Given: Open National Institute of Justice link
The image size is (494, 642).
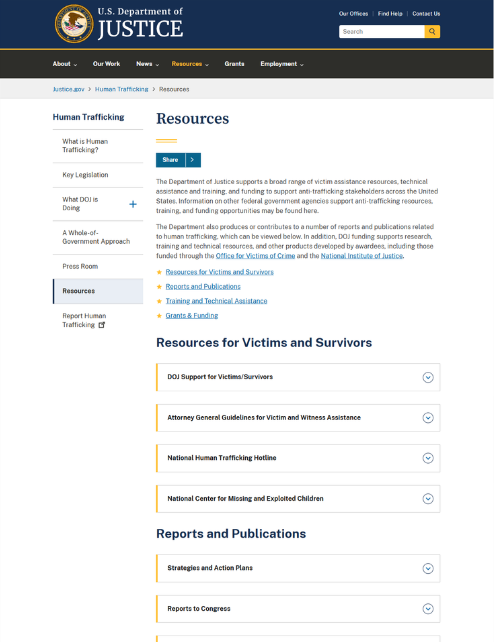Looking at the screenshot, I should 362,256.
